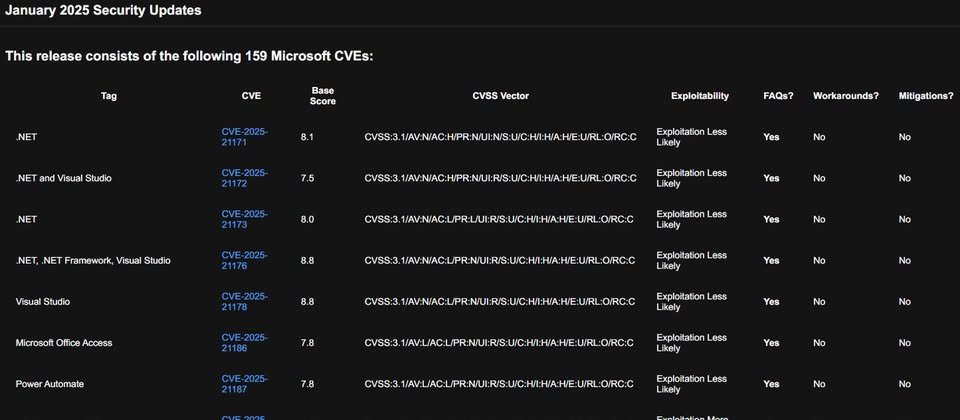Click the FAQs? column header
This screenshot has height=420, width=960.
pyautogui.click(x=778, y=96)
